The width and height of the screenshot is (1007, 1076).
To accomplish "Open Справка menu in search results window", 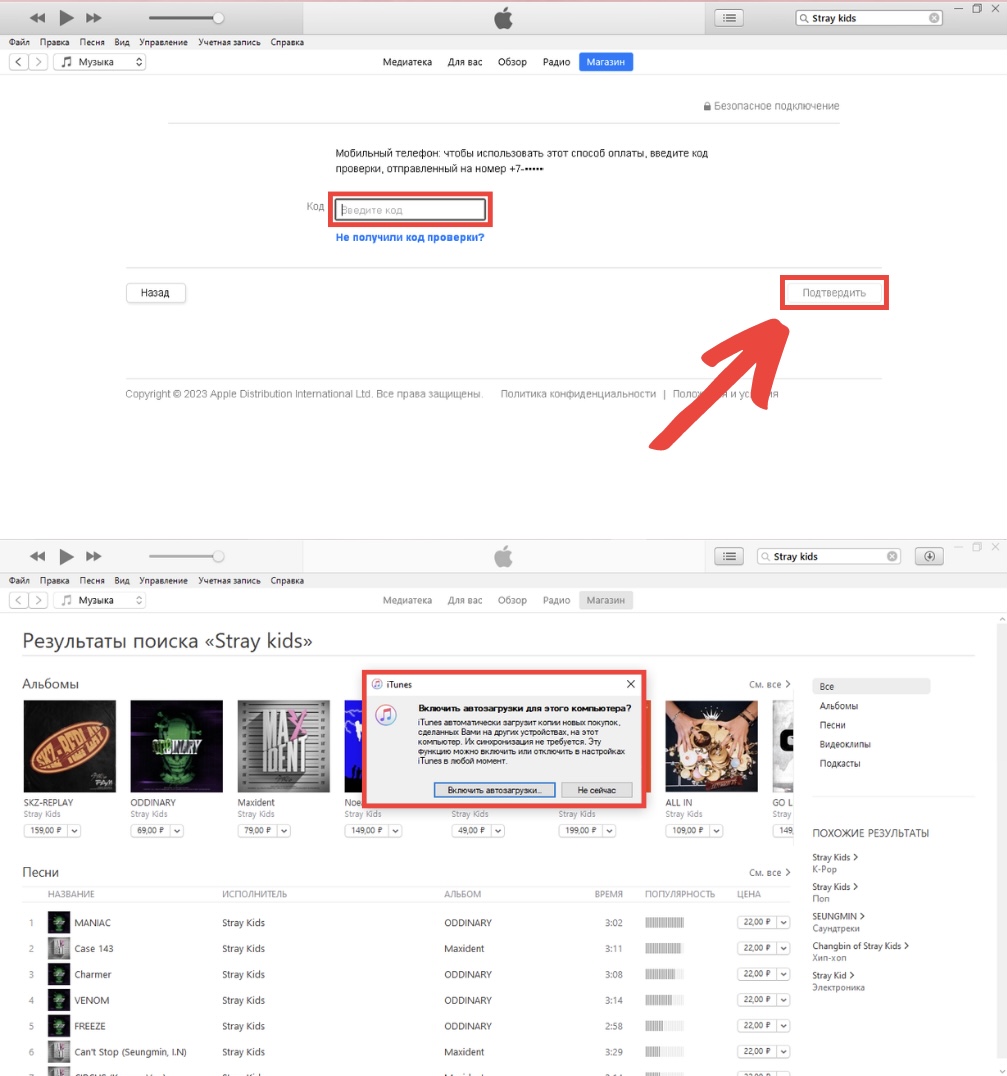I will (287, 581).
